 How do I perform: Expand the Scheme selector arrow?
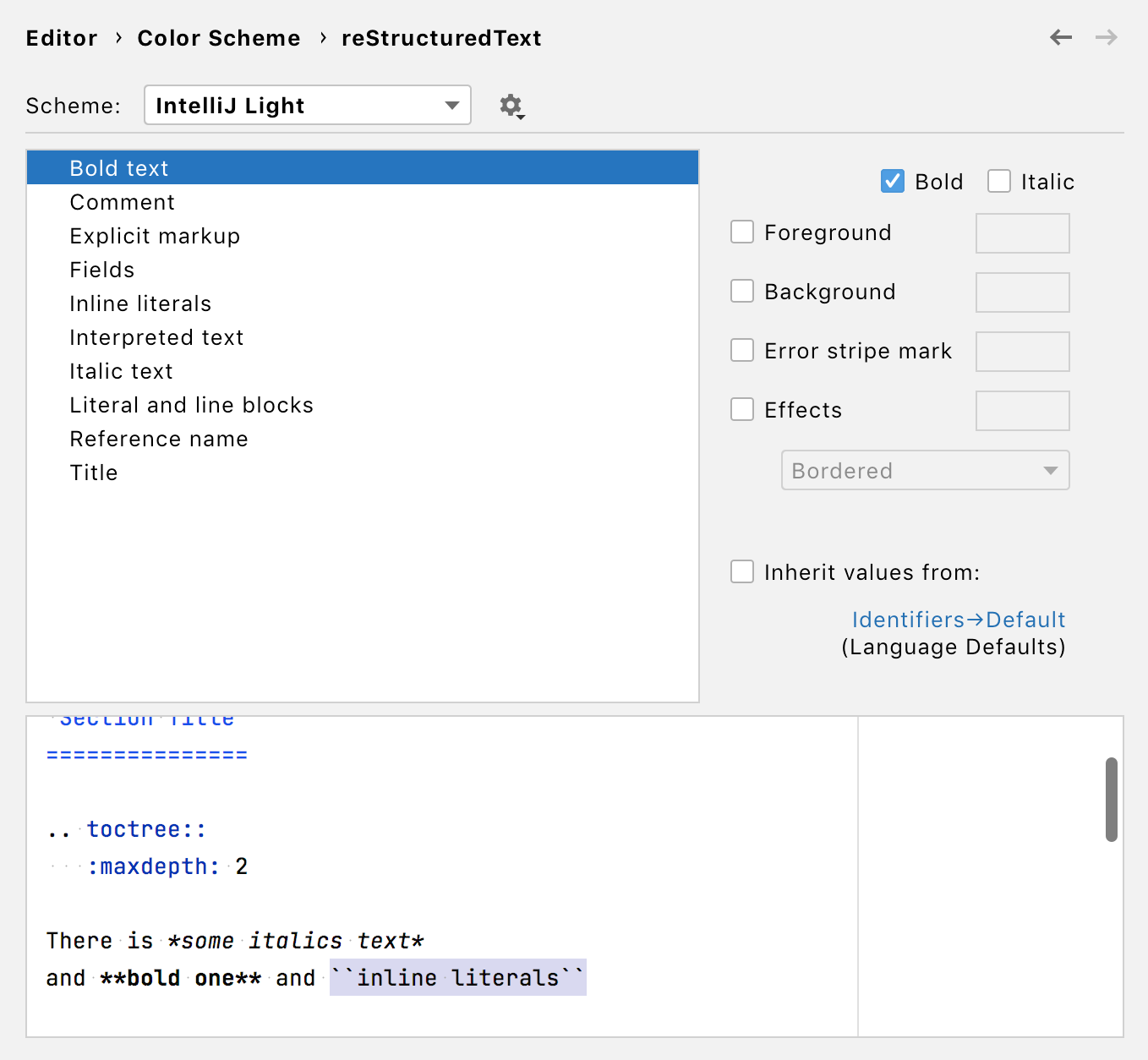pos(451,105)
